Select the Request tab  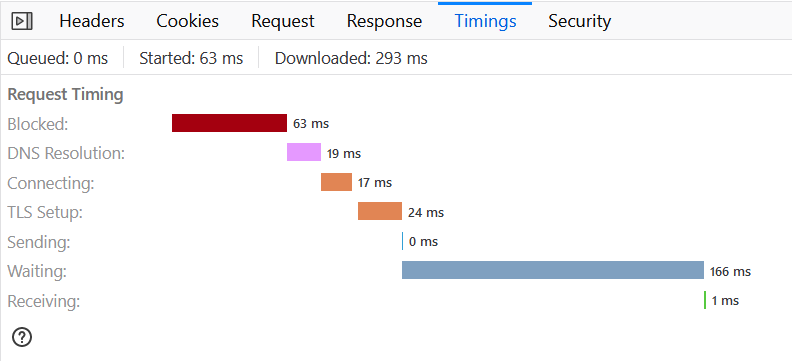tap(283, 21)
